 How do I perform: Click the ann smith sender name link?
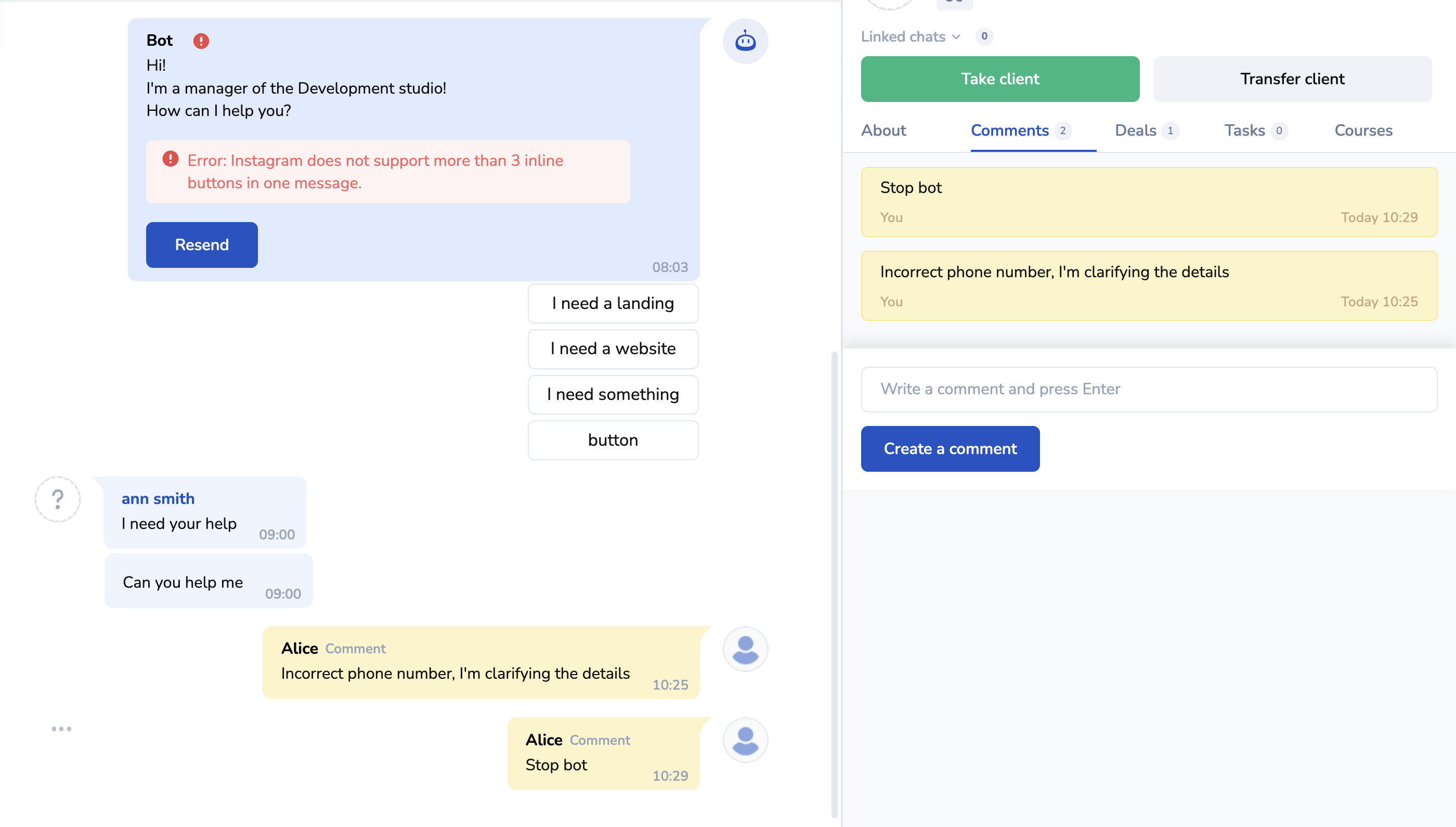click(x=158, y=499)
